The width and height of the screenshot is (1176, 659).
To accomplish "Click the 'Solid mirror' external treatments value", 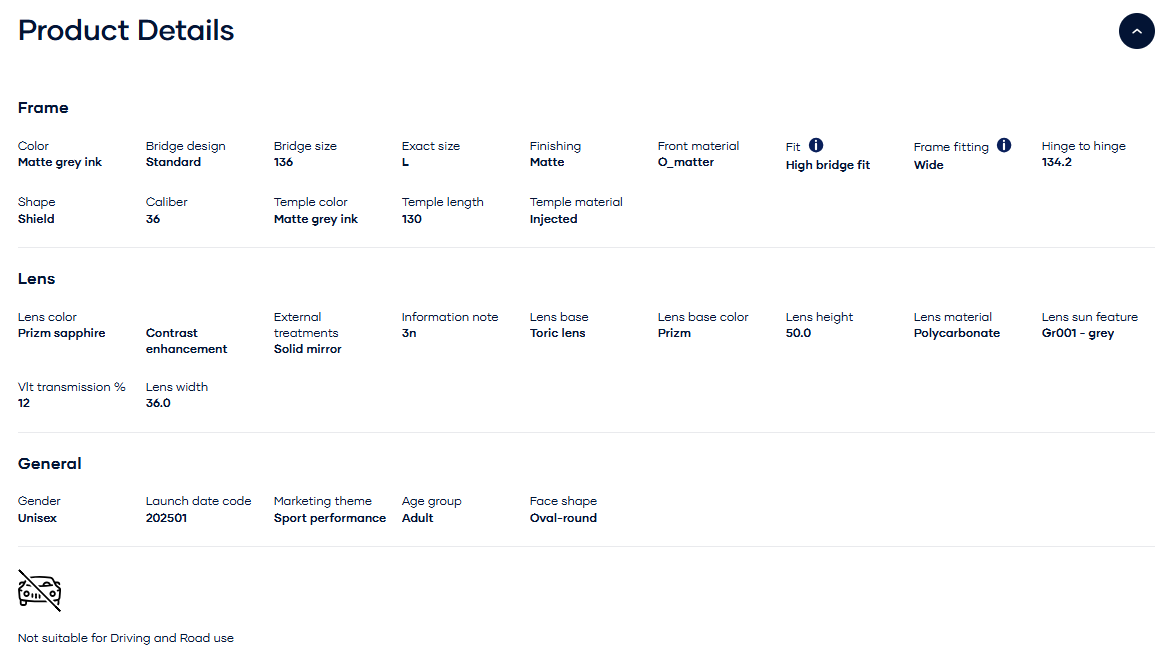I will click(308, 349).
